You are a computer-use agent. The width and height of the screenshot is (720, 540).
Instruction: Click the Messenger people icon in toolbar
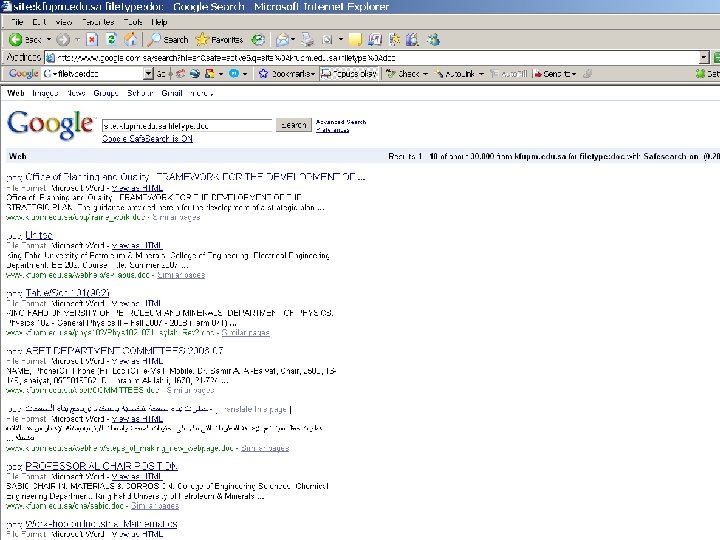tap(433, 40)
